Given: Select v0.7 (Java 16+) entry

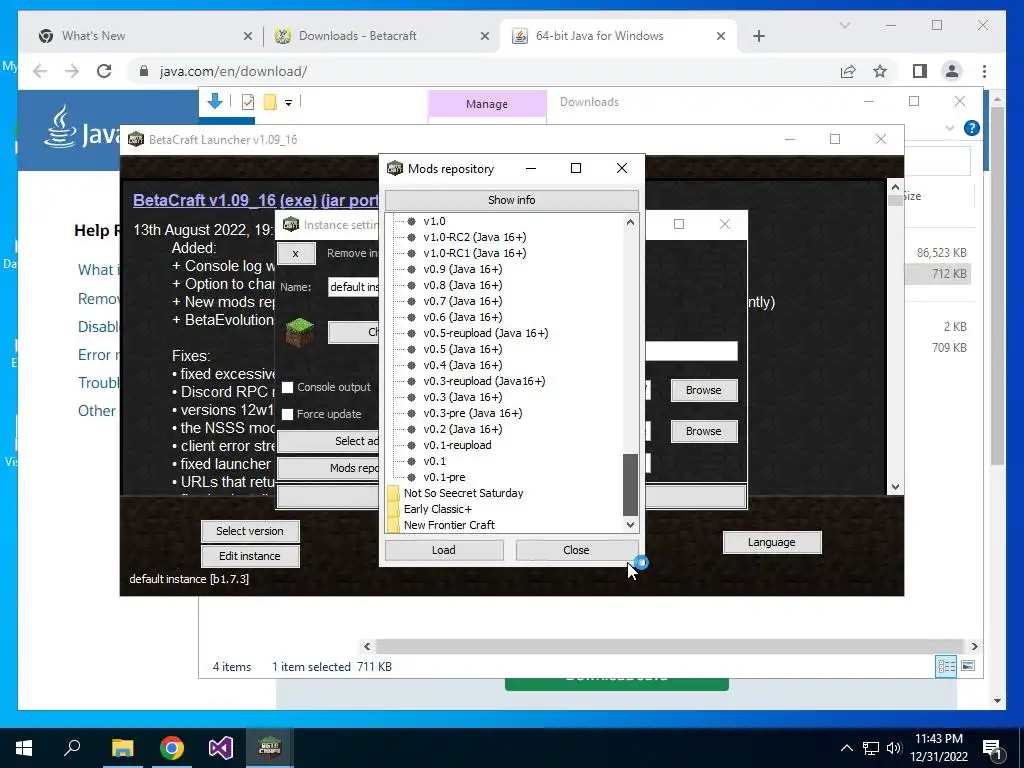Looking at the screenshot, I should pyautogui.click(x=463, y=301).
